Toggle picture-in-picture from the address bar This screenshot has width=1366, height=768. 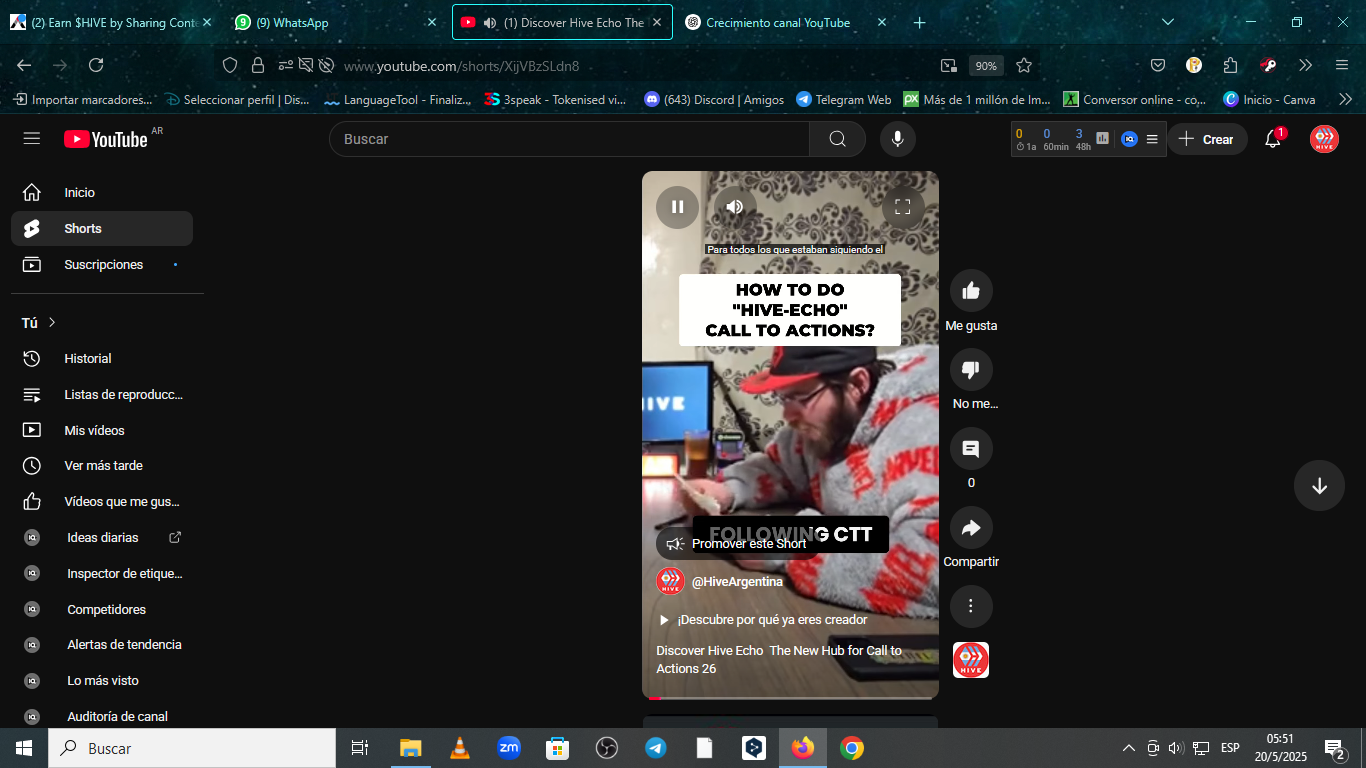pos(948,65)
